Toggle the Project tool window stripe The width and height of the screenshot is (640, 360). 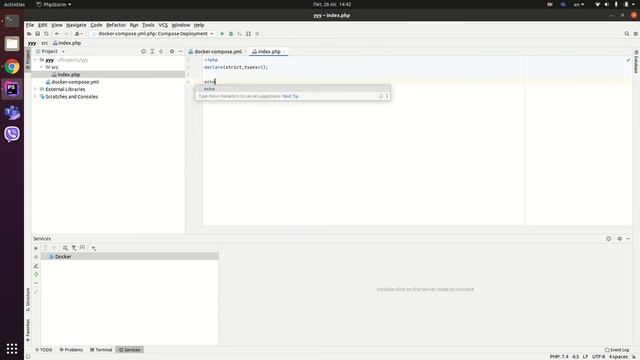pyautogui.click(x=28, y=59)
